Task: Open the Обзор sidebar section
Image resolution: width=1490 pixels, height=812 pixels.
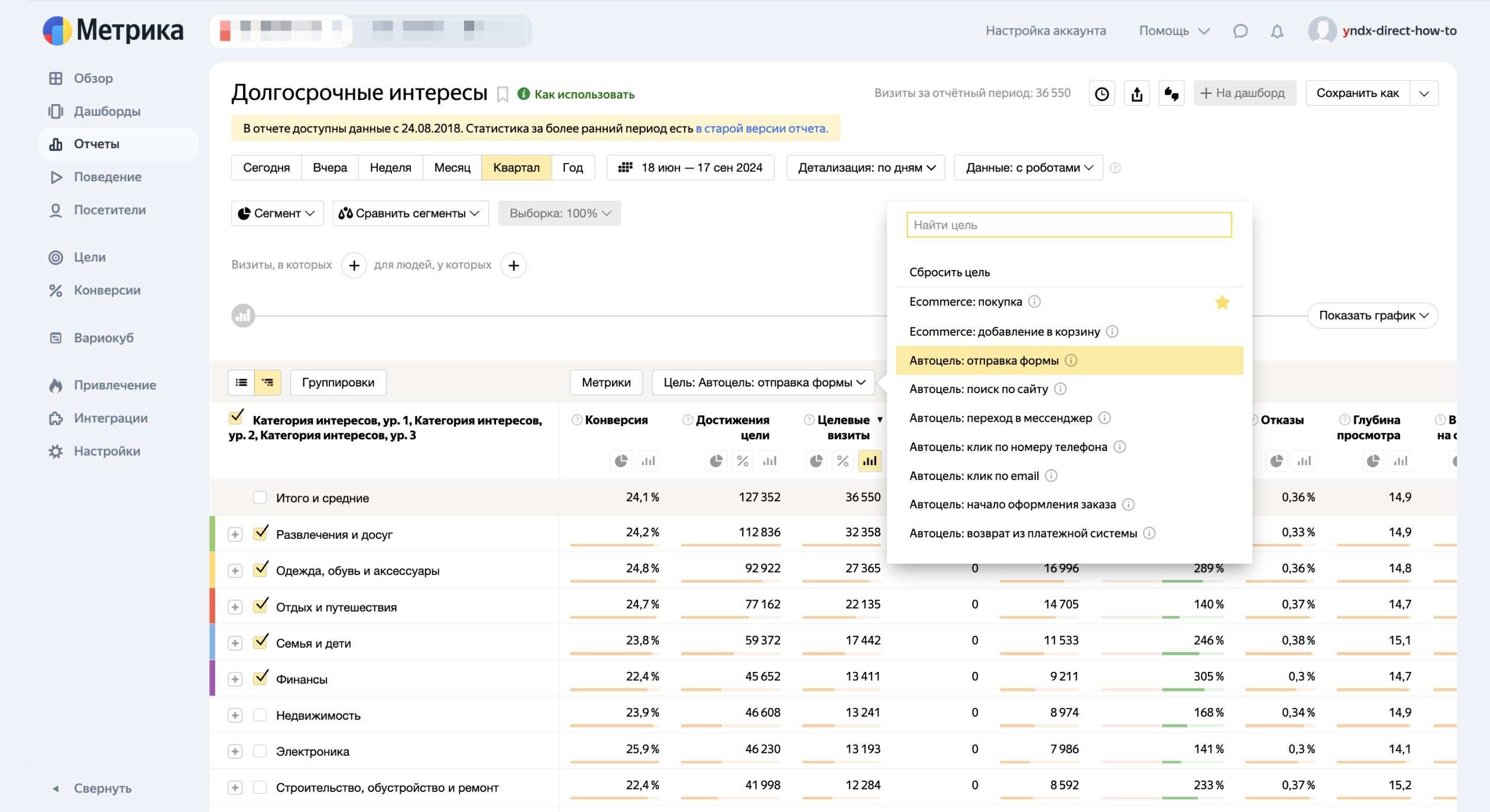Action: (81, 78)
